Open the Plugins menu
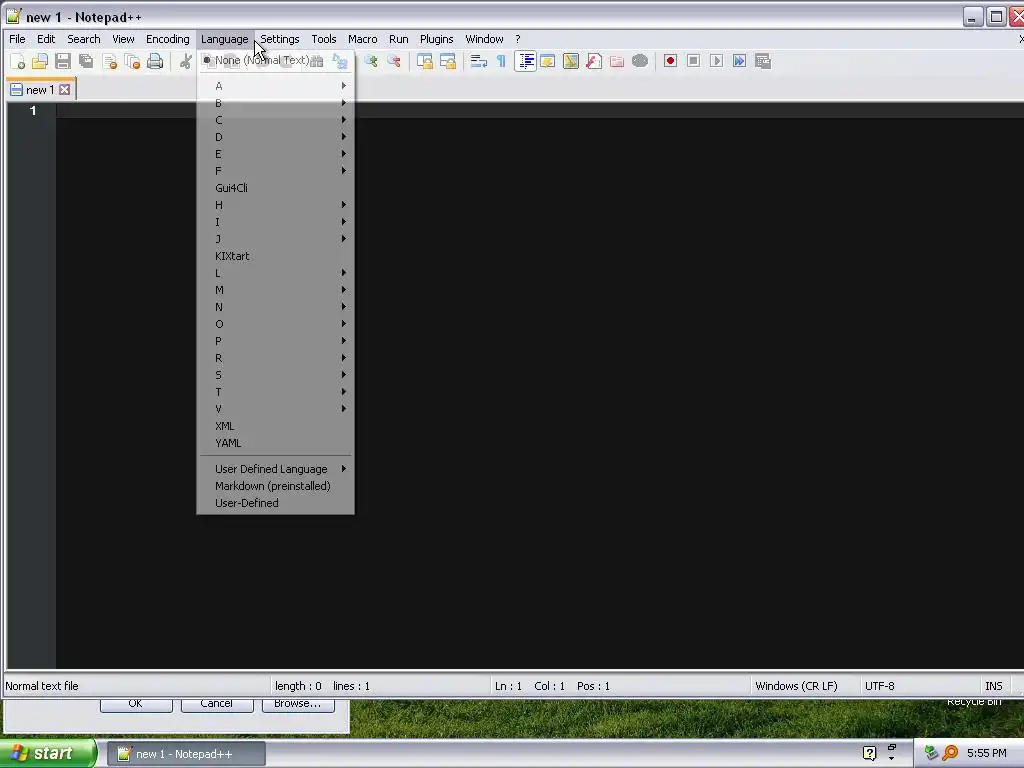This screenshot has height=768, width=1024. (436, 39)
